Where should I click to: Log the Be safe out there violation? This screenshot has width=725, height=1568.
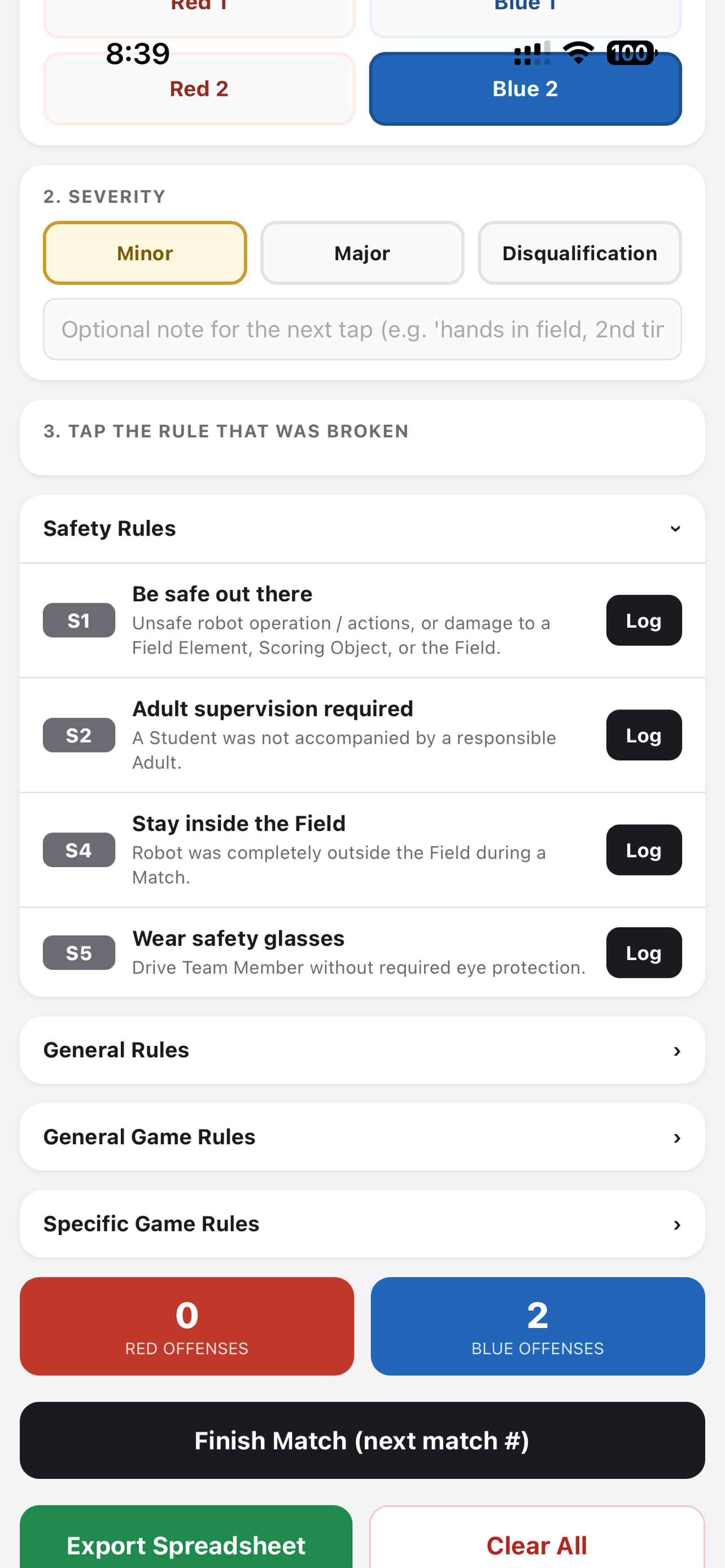[x=644, y=620]
